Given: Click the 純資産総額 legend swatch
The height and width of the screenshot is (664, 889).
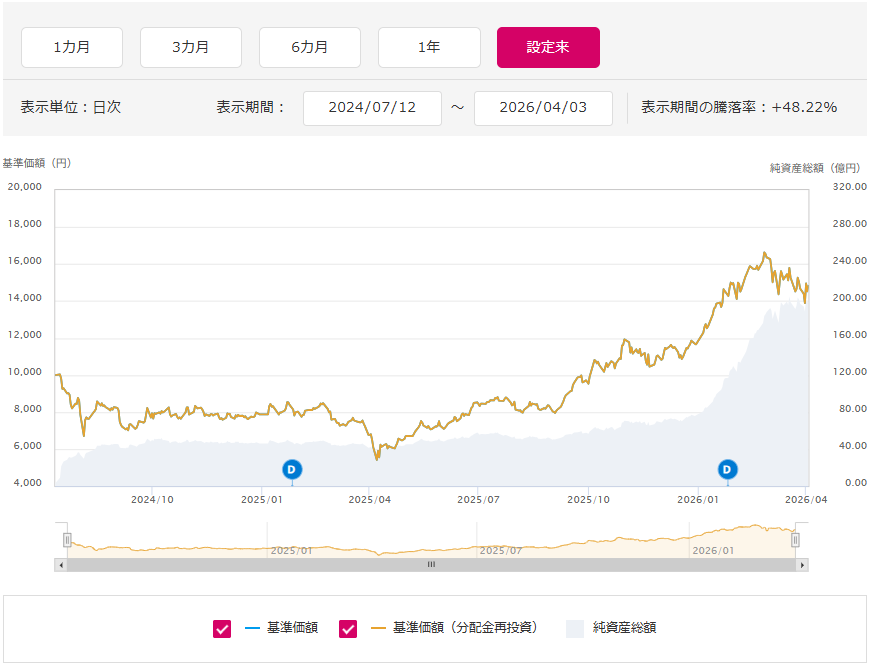Looking at the screenshot, I should click(575, 628).
